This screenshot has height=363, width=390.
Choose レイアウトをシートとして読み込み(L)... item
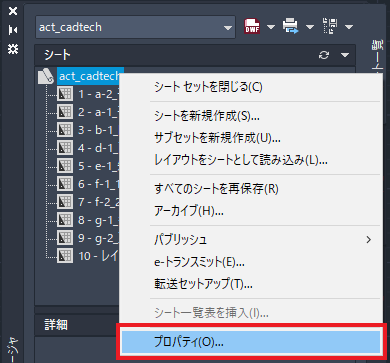pos(251,160)
